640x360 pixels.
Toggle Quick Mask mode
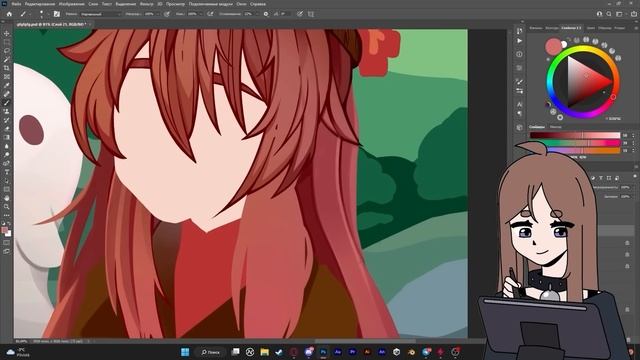[7, 243]
